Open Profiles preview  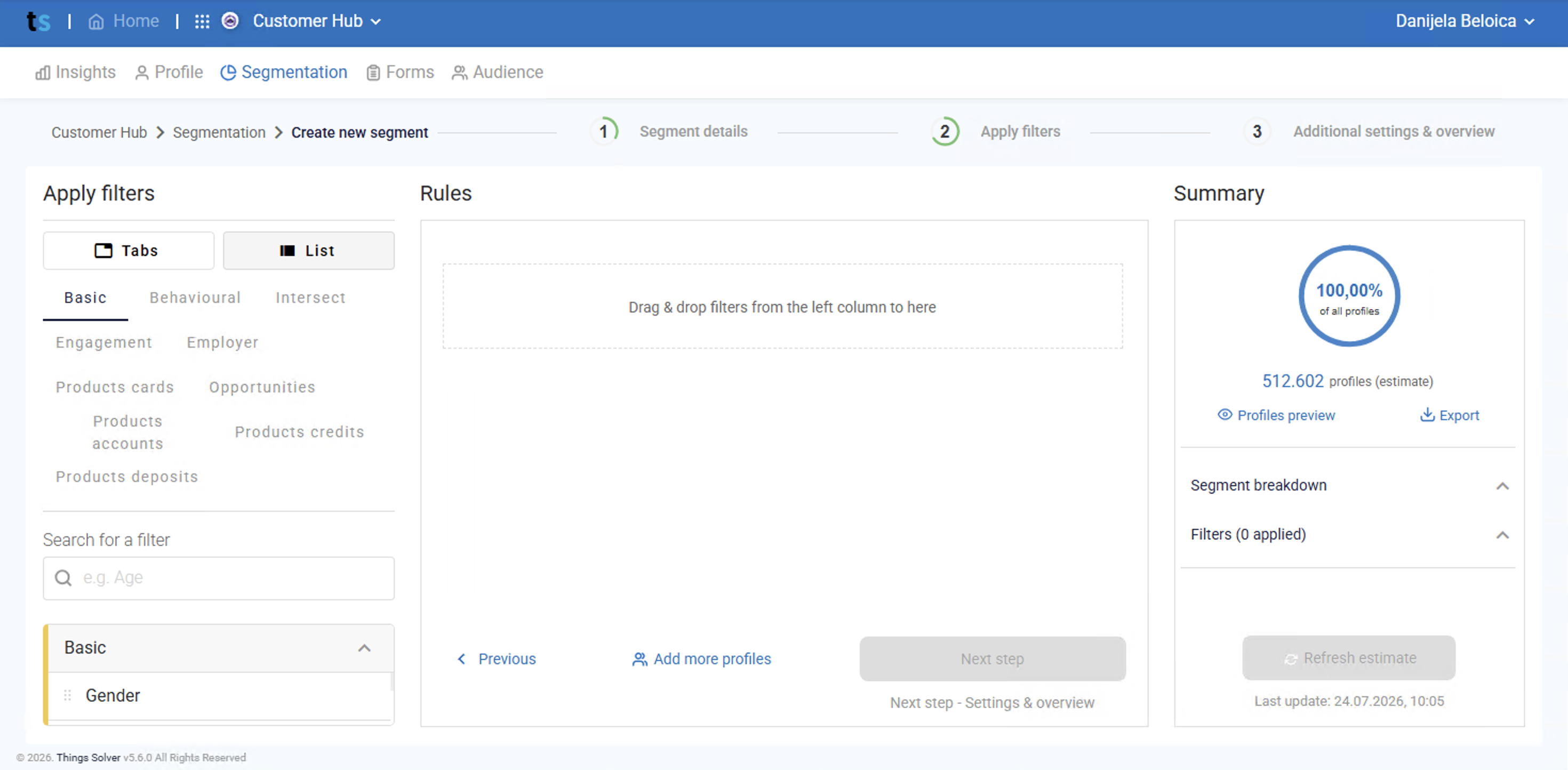[1276, 416]
